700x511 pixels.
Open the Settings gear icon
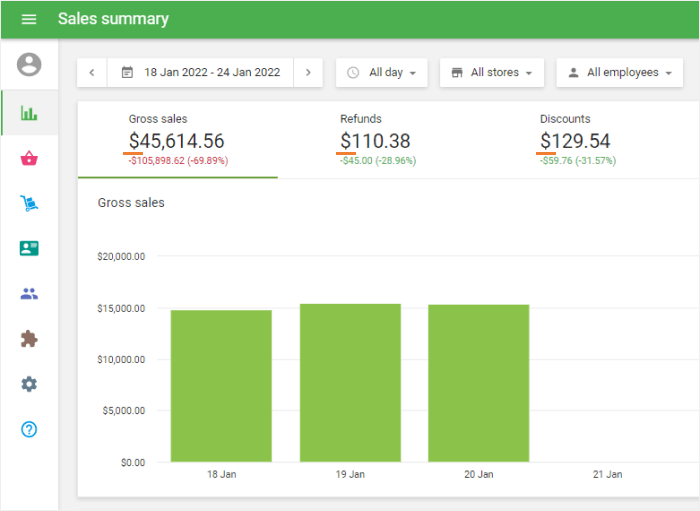point(29,384)
